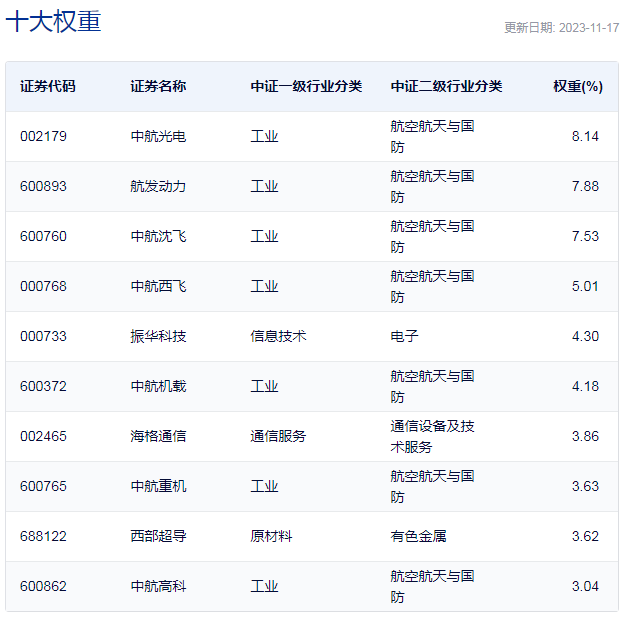625x622 pixels.
Task: Click the 中证二级行业分类 column header
Action: pos(446,86)
